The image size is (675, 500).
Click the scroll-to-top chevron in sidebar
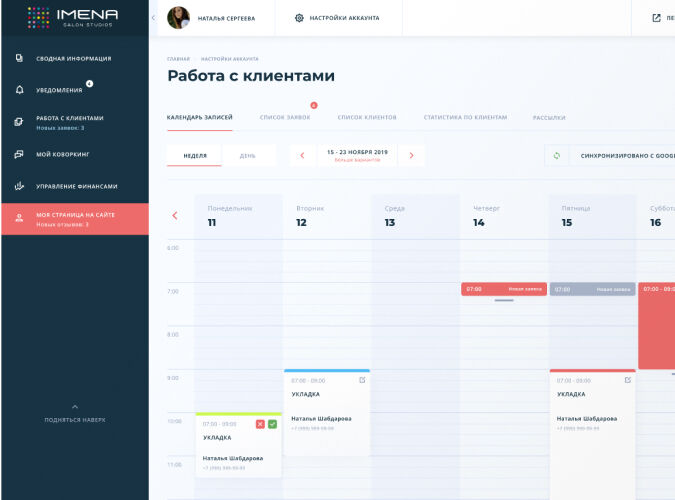tap(75, 407)
